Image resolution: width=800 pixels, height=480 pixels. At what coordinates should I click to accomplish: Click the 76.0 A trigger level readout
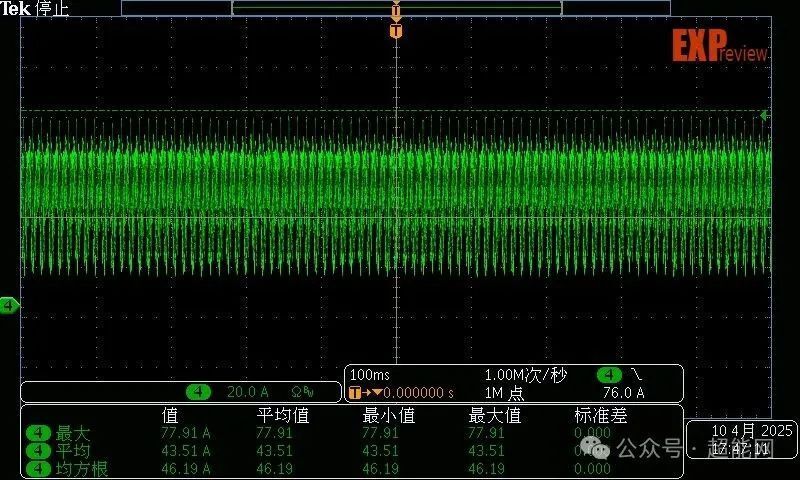coord(623,393)
